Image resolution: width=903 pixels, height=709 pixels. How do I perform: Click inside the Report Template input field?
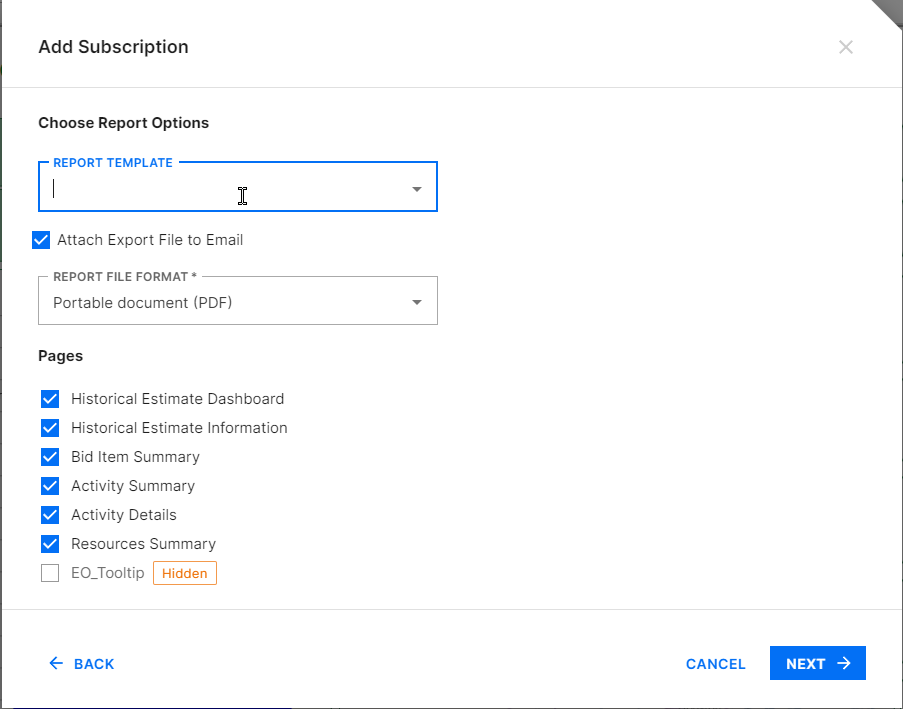pos(220,189)
